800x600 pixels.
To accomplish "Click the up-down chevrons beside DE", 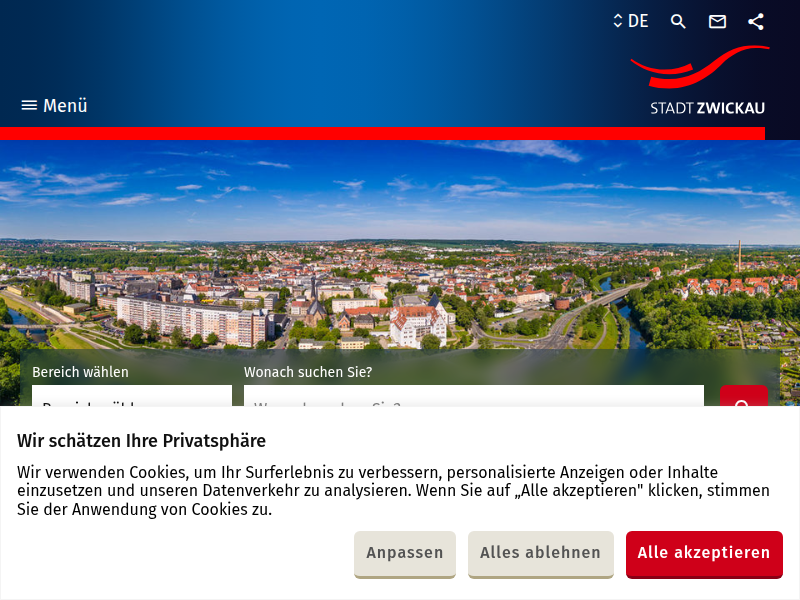I will pyautogui.click(x=616, y=21).
